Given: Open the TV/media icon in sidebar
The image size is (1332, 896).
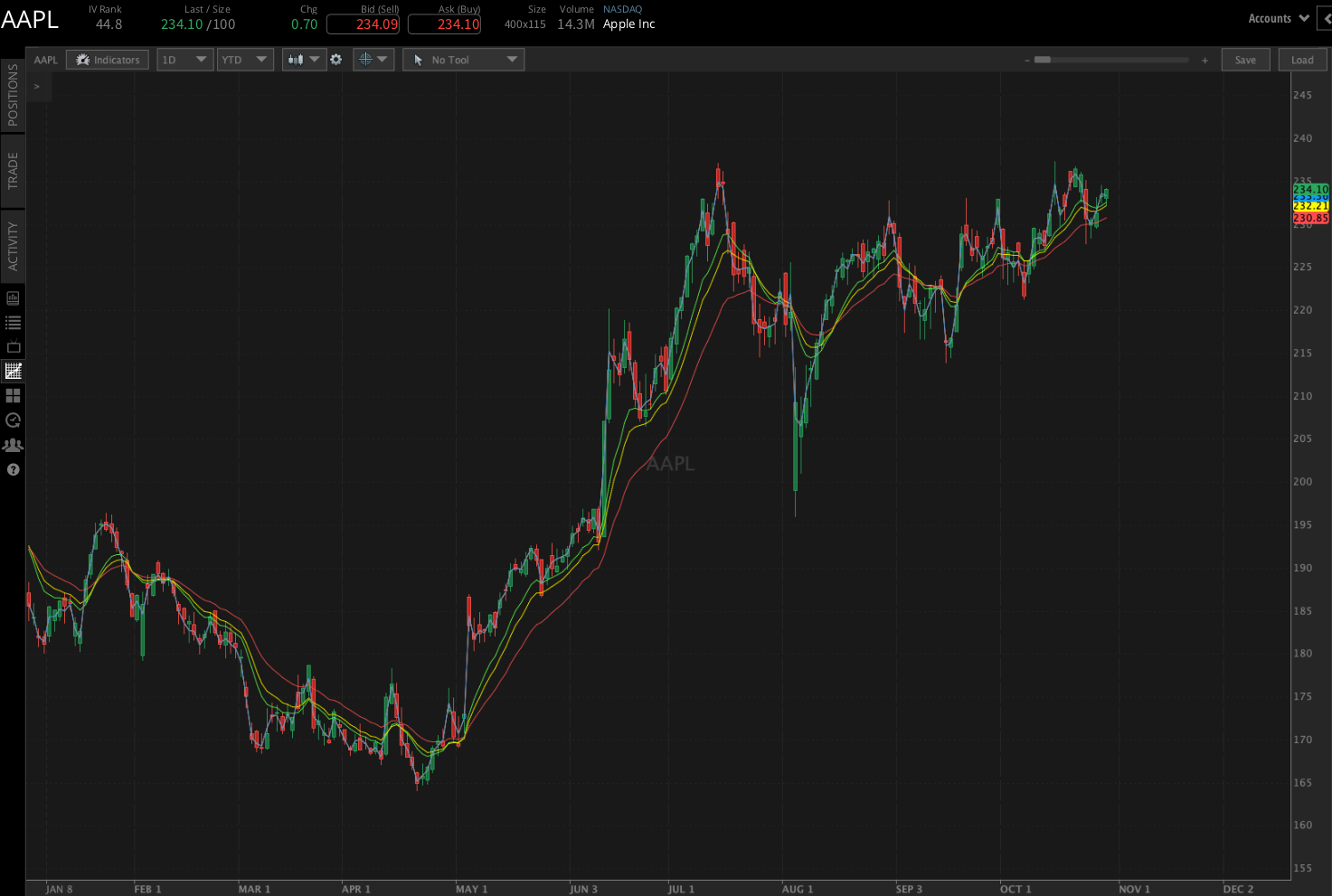Looking at the screenshot, I should coord(13,346).
